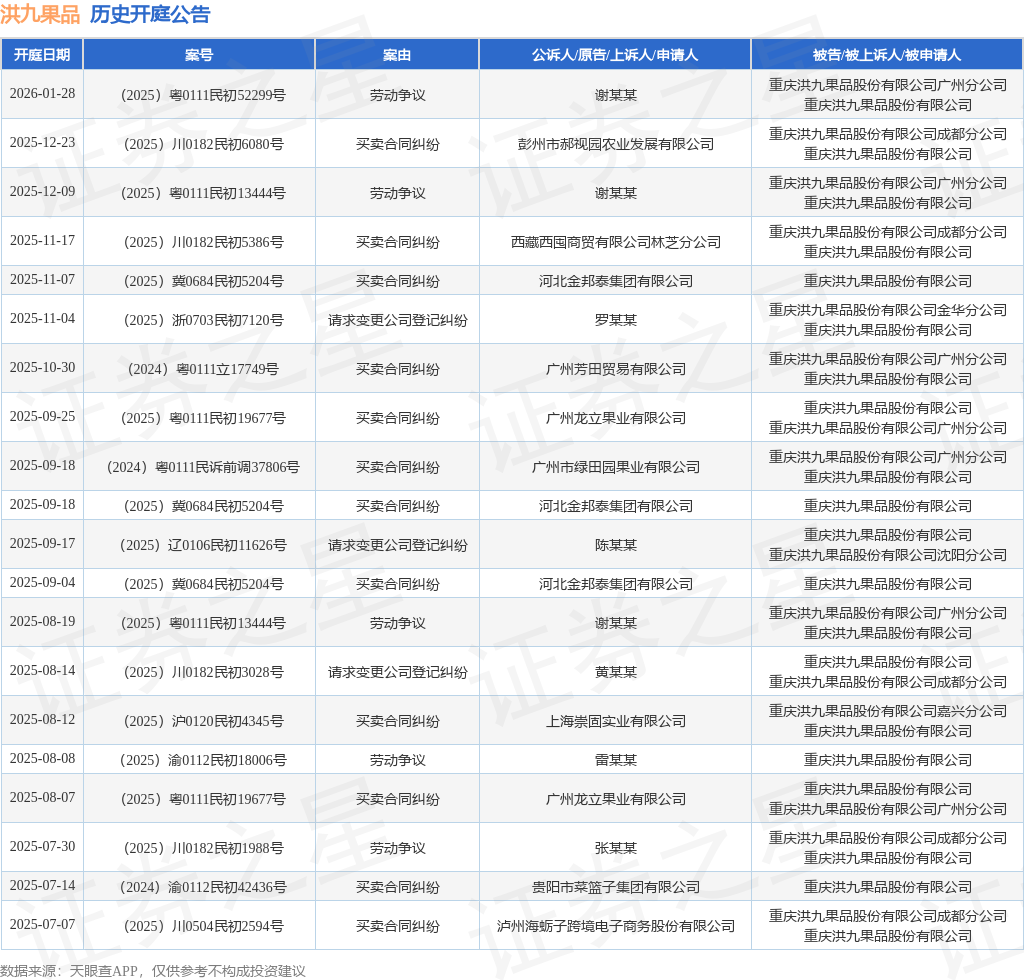Click the 历史开庭公告 heading
Screen dimensions: 1024x980
tap(150, 14)
